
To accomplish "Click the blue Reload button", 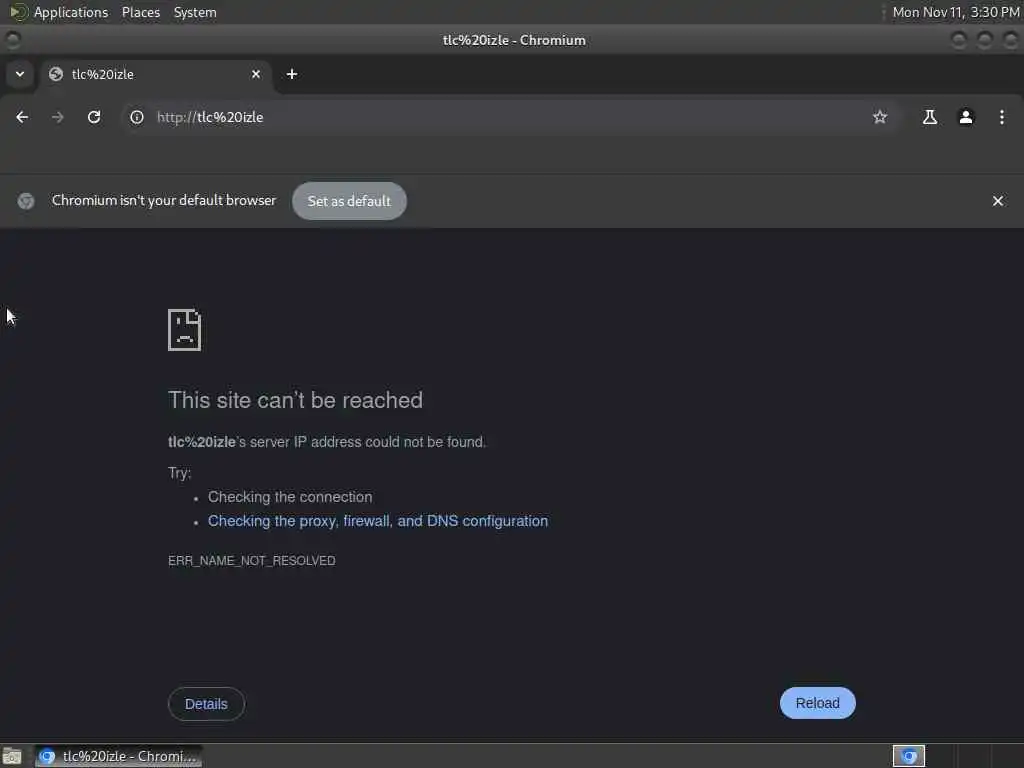I will 818,703.
